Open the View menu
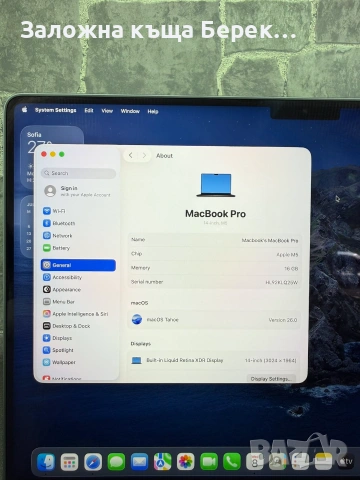The height and width of the screenshot is (480, 360). point(107,111)
